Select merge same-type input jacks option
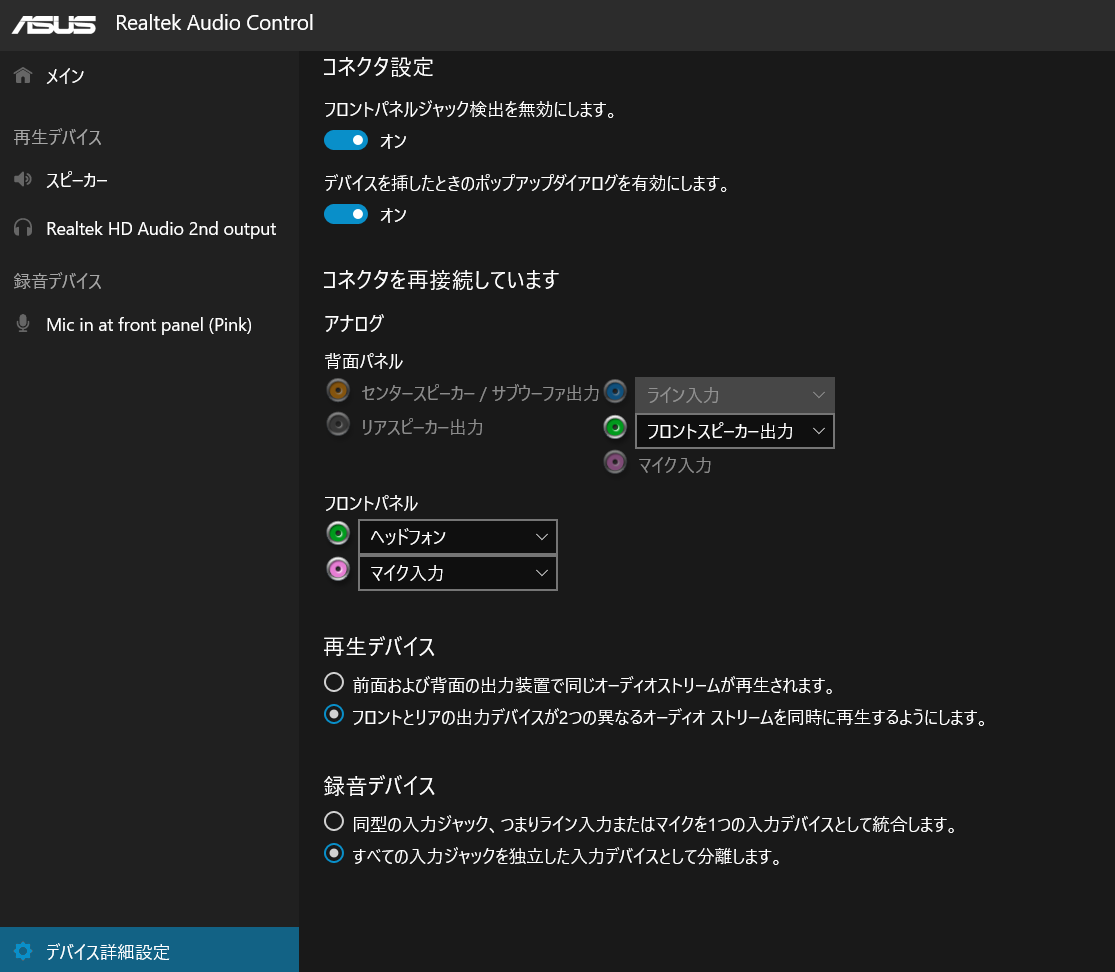 tap(334, 822)
